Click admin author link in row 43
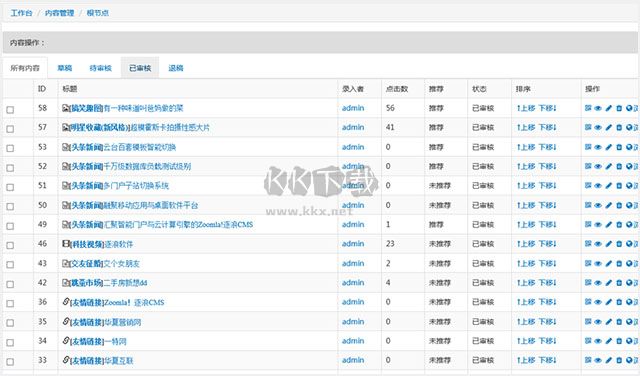The width and height of the screenshot is (640, 376). coord(353,263)
